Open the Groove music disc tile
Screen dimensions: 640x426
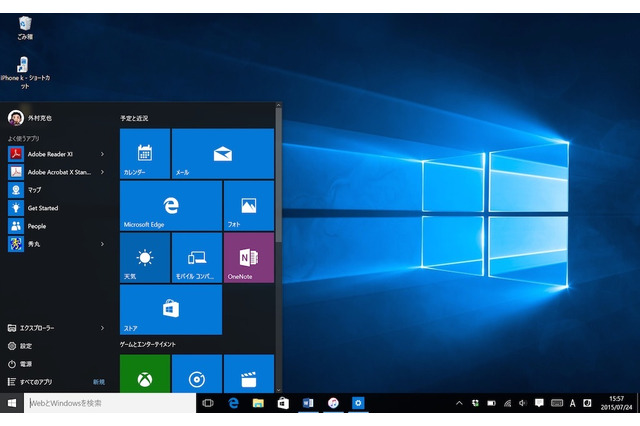click(197, 373)
